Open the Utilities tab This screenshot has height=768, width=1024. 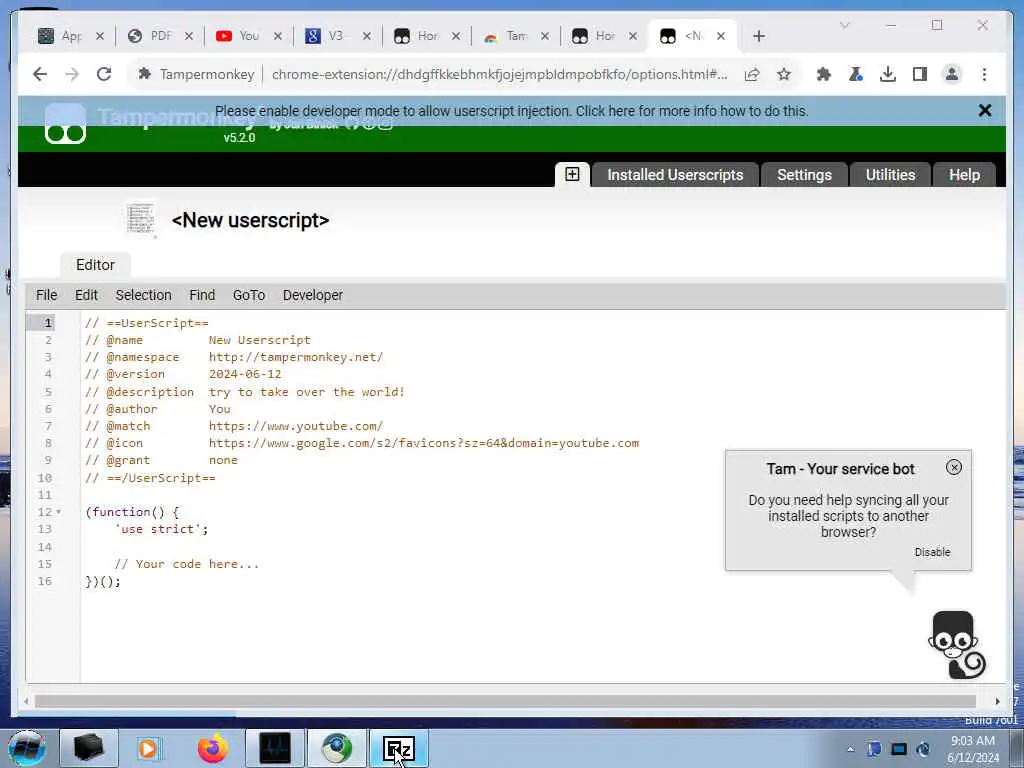coord(890,175)
